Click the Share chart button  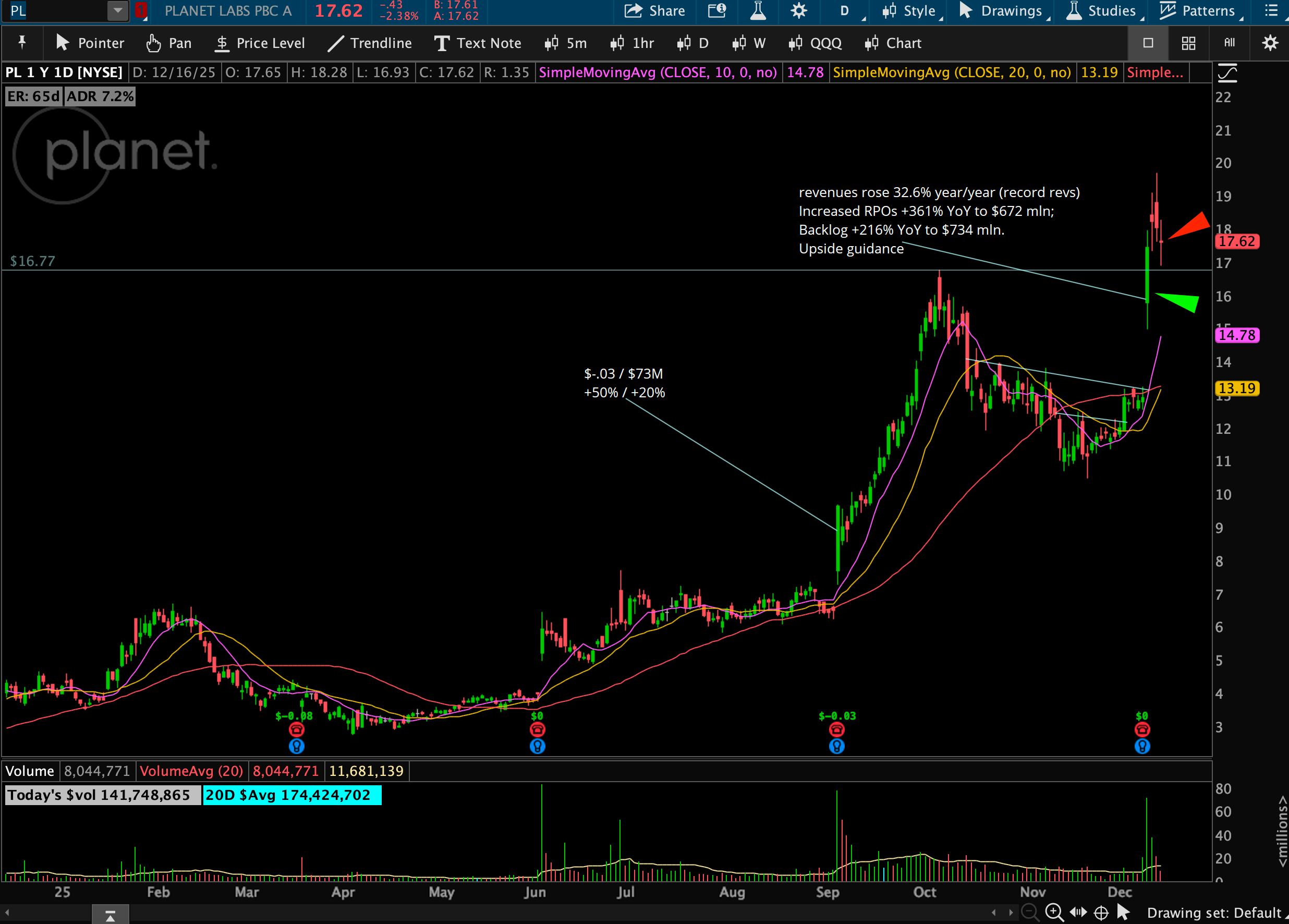pos(654,11)
